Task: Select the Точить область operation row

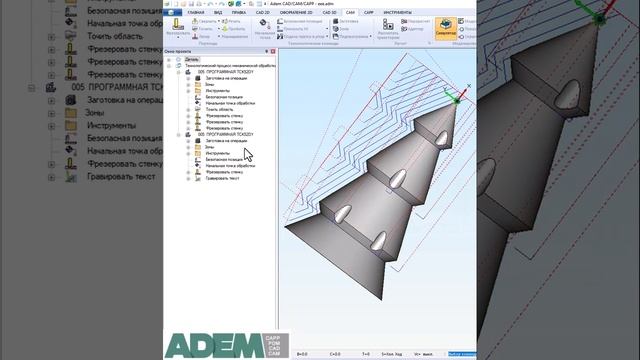Action: (219, 109)
